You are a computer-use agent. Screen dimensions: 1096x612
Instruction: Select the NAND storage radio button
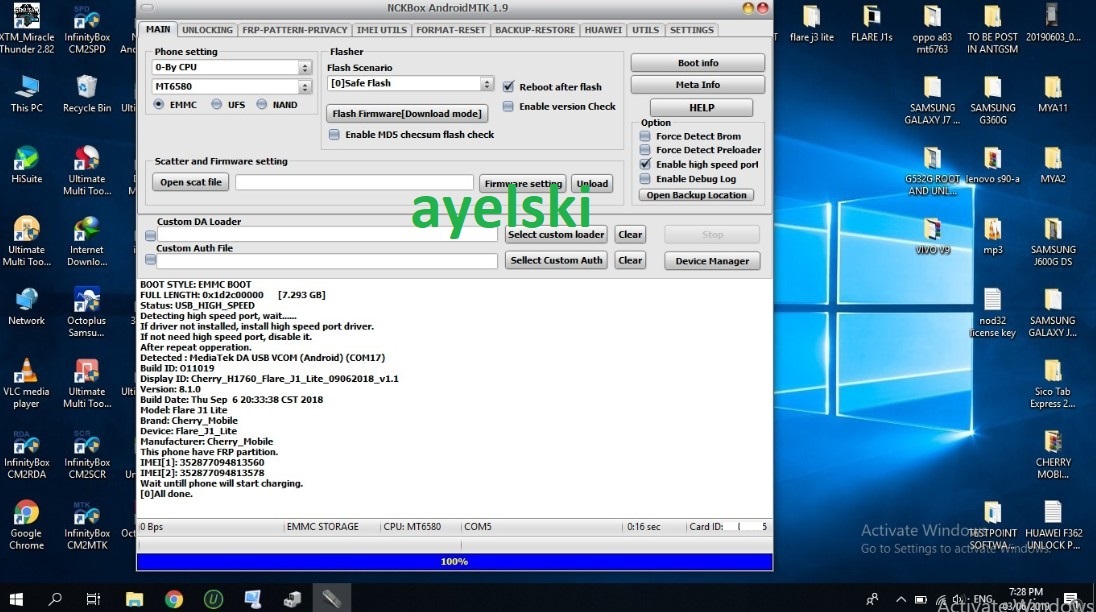point(261,104)
